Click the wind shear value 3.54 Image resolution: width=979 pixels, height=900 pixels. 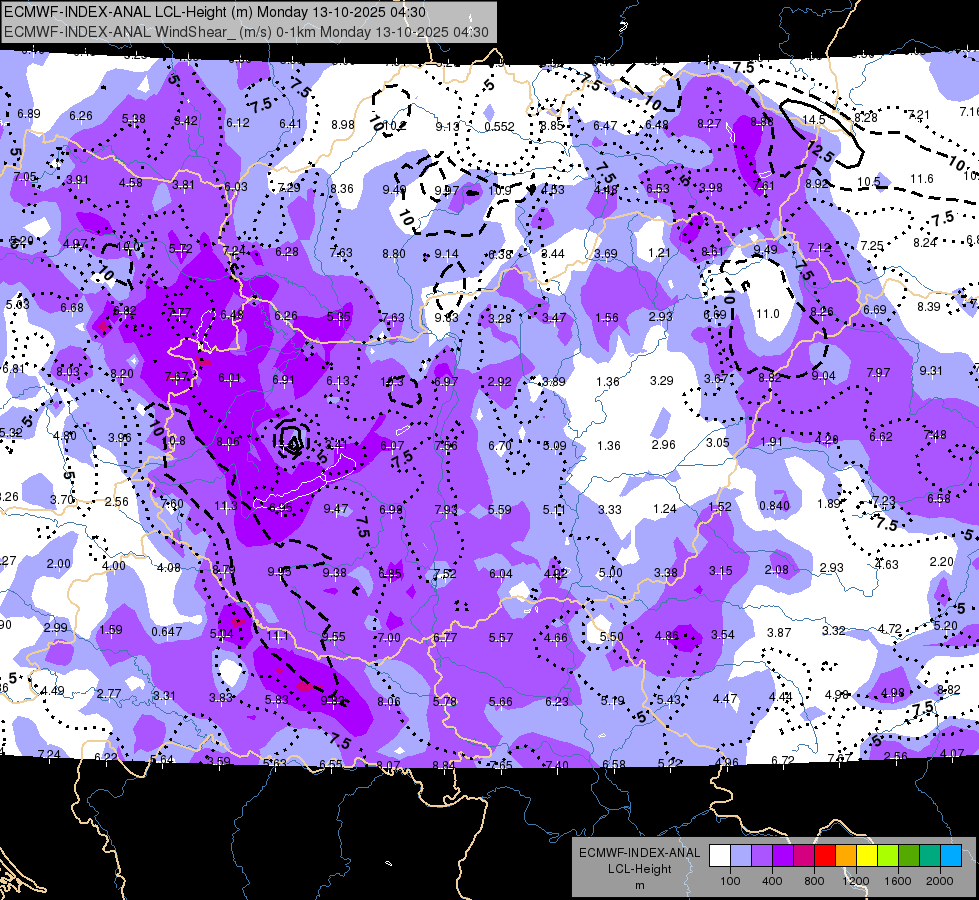(x=723, y=635)
